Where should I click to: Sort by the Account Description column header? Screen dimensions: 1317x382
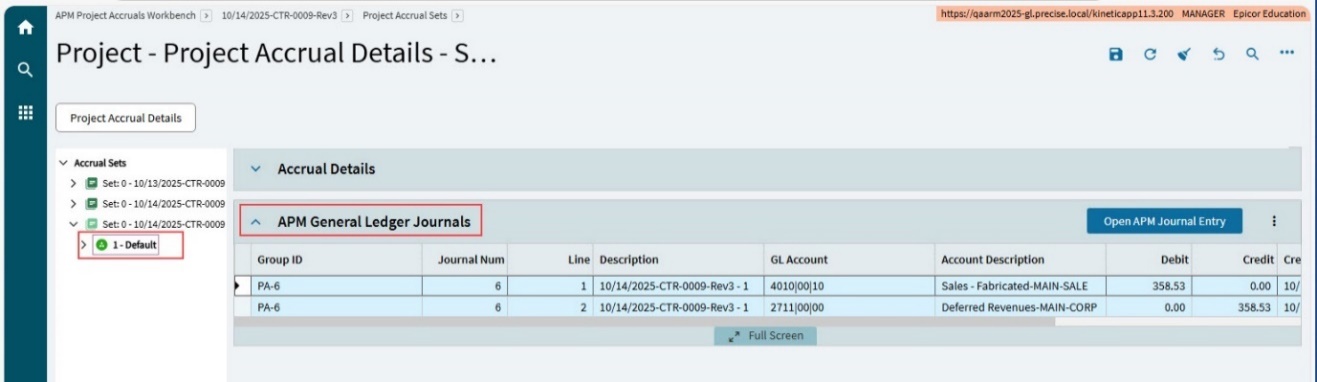pos(1020,260)
